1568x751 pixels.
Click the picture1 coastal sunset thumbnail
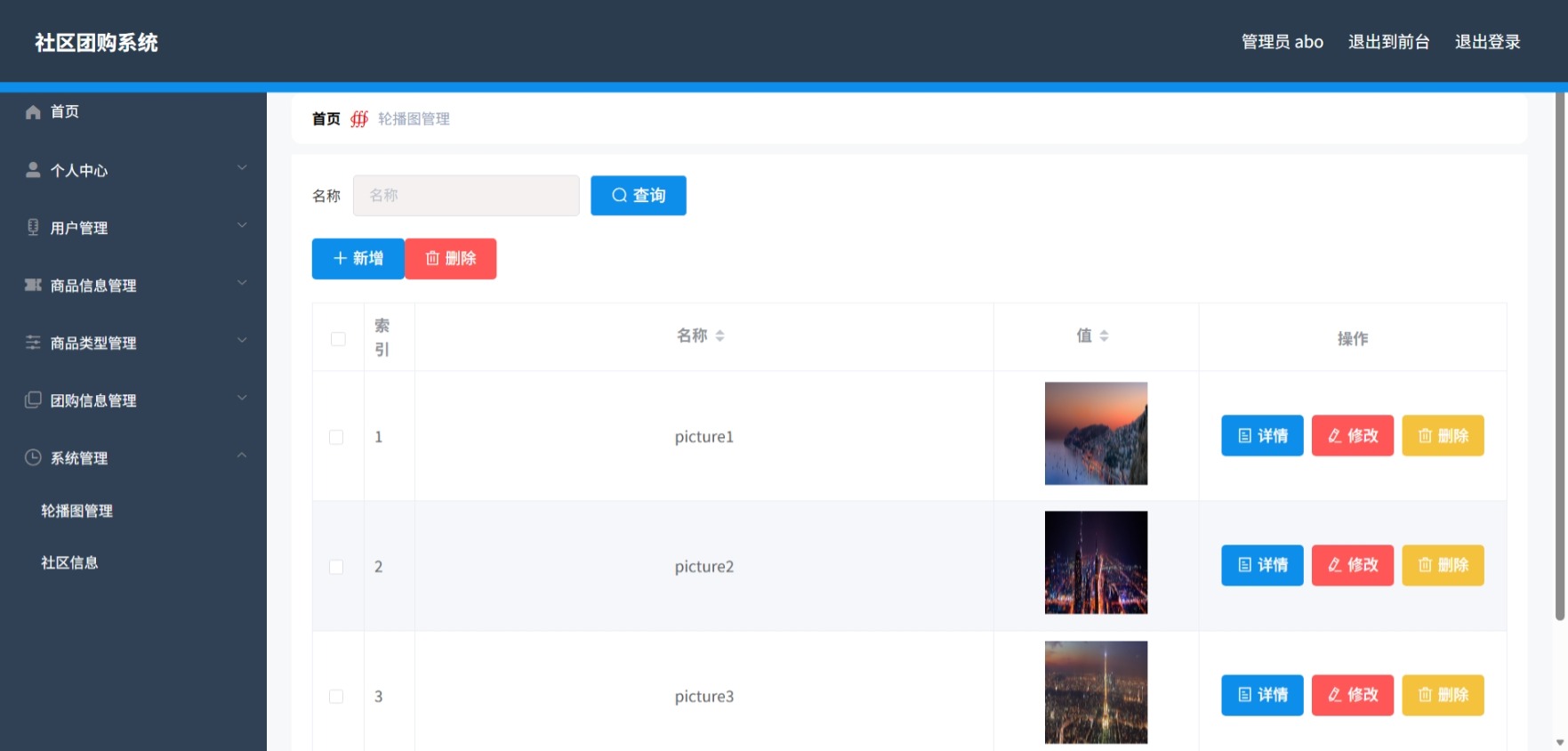[x=1096, y=433]
